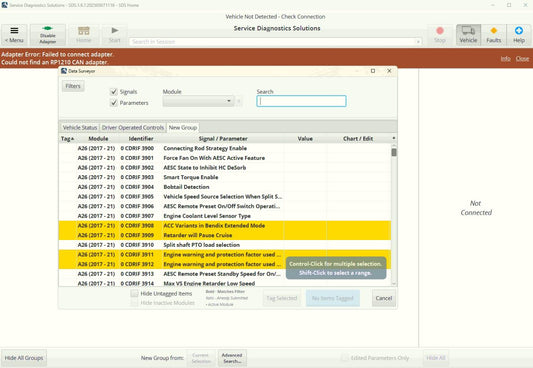
Task: Click the Value column header
Action: 305,139
